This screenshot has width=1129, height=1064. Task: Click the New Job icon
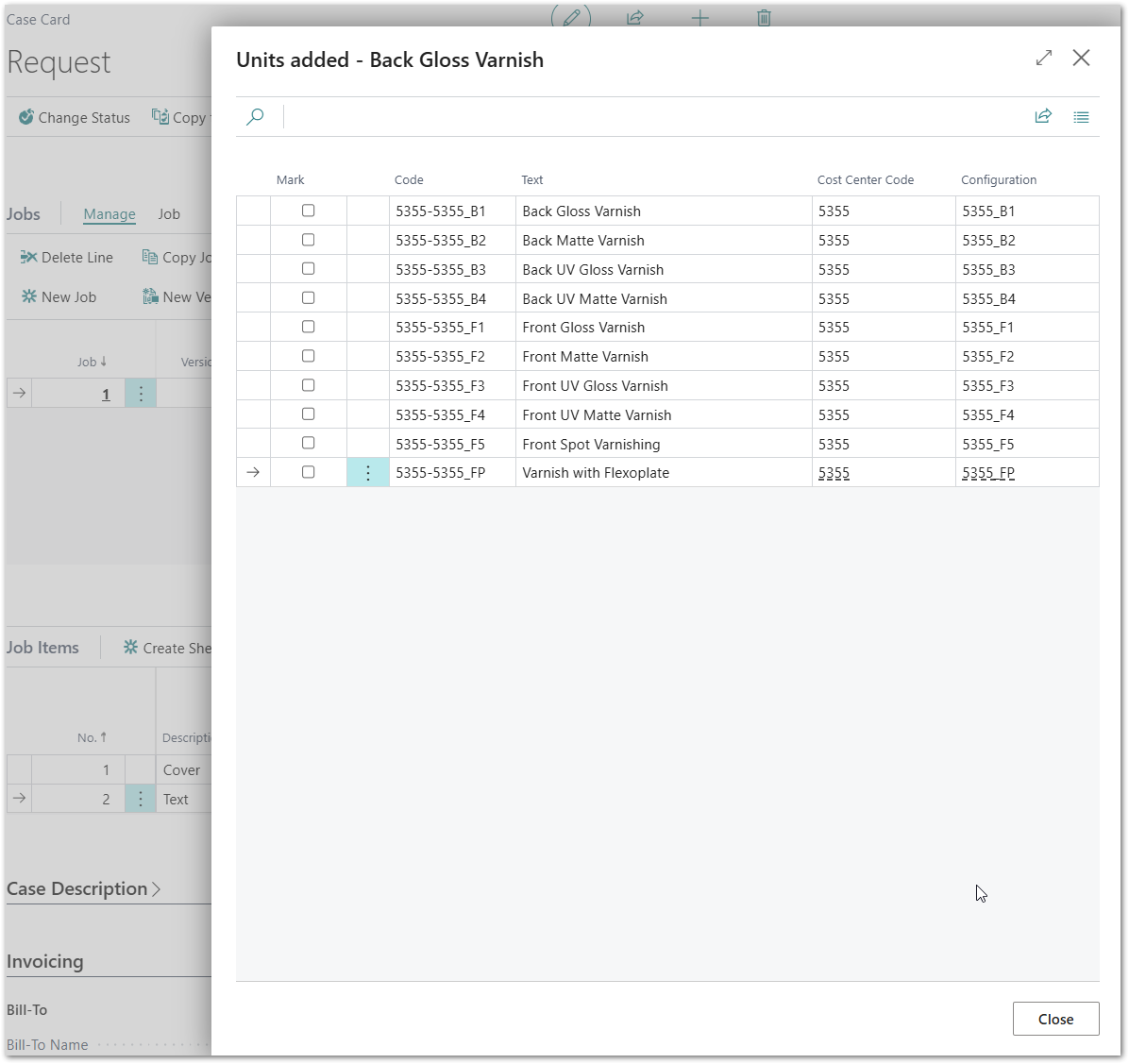pyautogui.click(x=29, y=297)
